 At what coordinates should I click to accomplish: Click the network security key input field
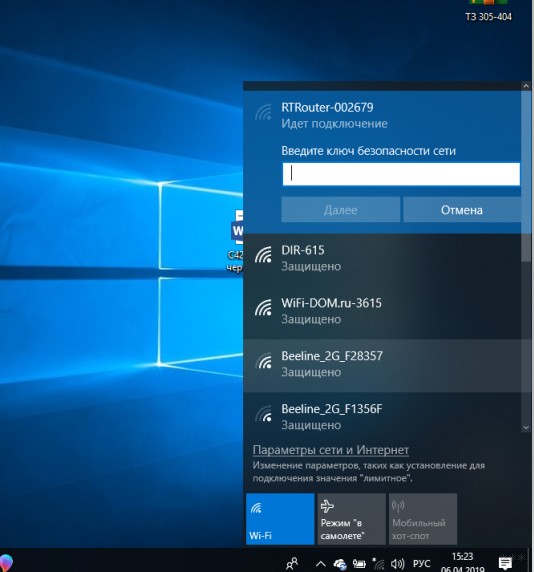(401, 174)
